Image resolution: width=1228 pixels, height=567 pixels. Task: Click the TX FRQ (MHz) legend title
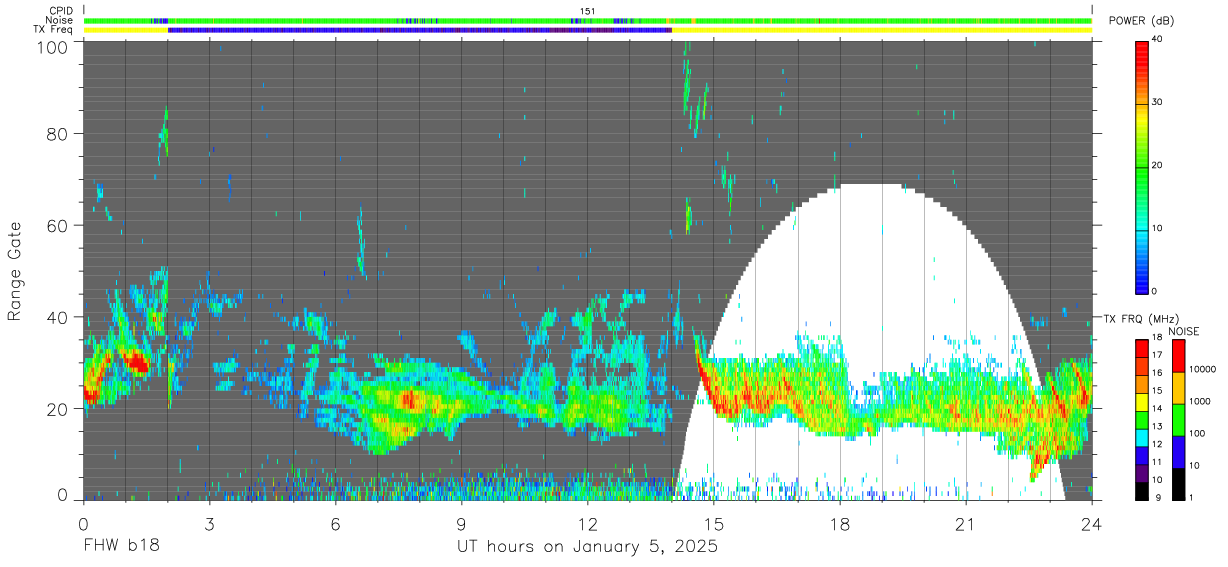1143,319
